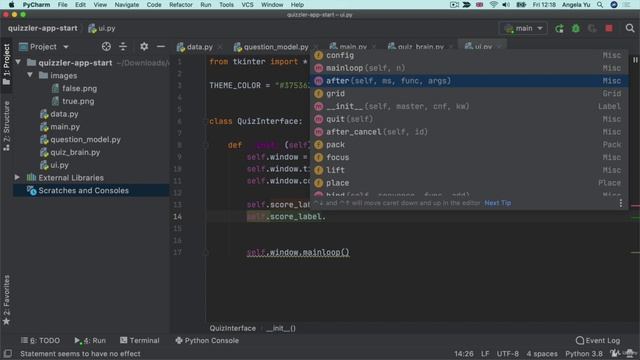Image resolution: width=640 pixels, height=360 pixels.
Task: Open Search Everywhere magnifier in toolbar
Action: point(630,28)
